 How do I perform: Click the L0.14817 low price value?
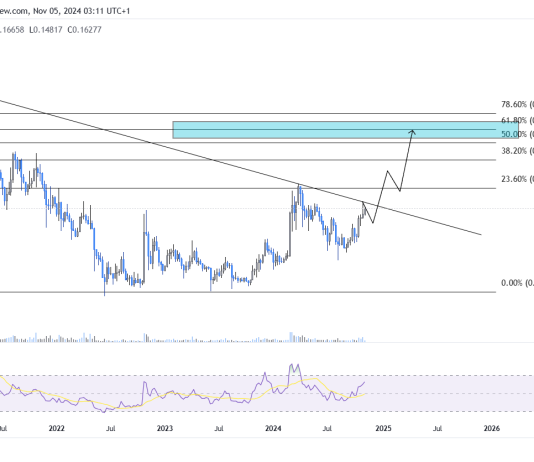click(x=46, y=30)
